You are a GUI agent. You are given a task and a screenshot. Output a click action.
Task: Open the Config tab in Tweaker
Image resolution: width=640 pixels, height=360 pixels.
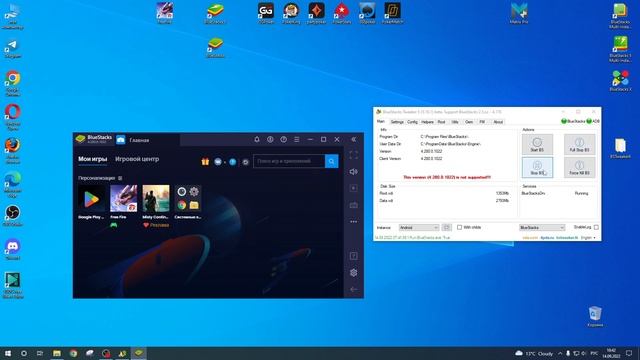[x=412, y=122]
